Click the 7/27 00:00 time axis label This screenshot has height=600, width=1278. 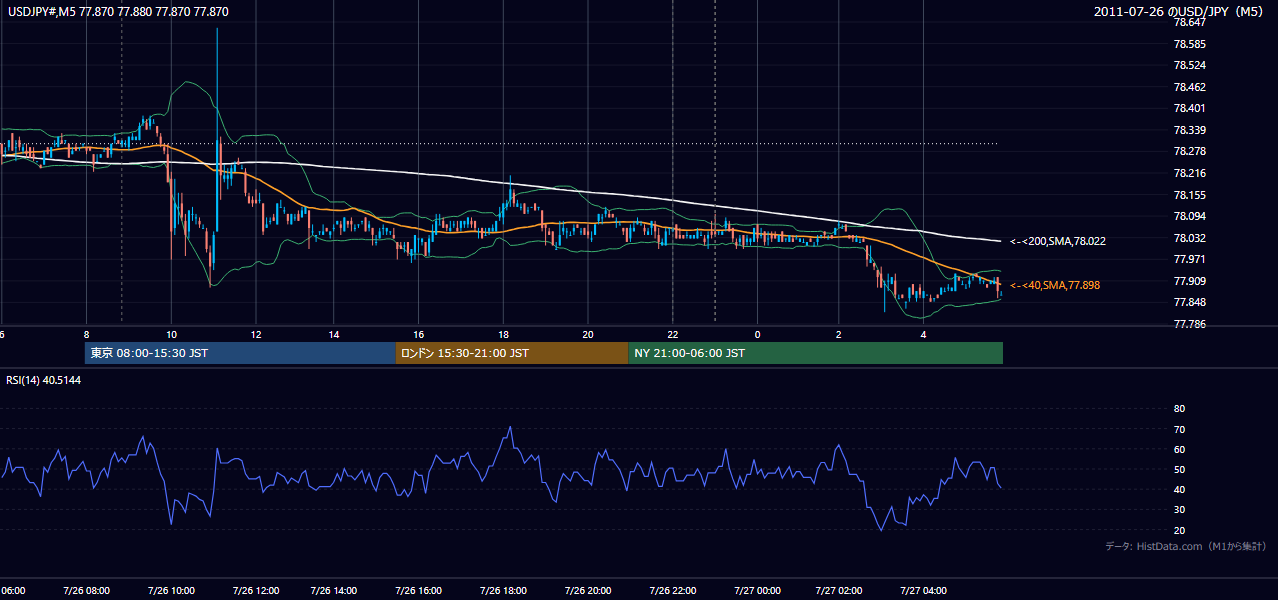757,591
